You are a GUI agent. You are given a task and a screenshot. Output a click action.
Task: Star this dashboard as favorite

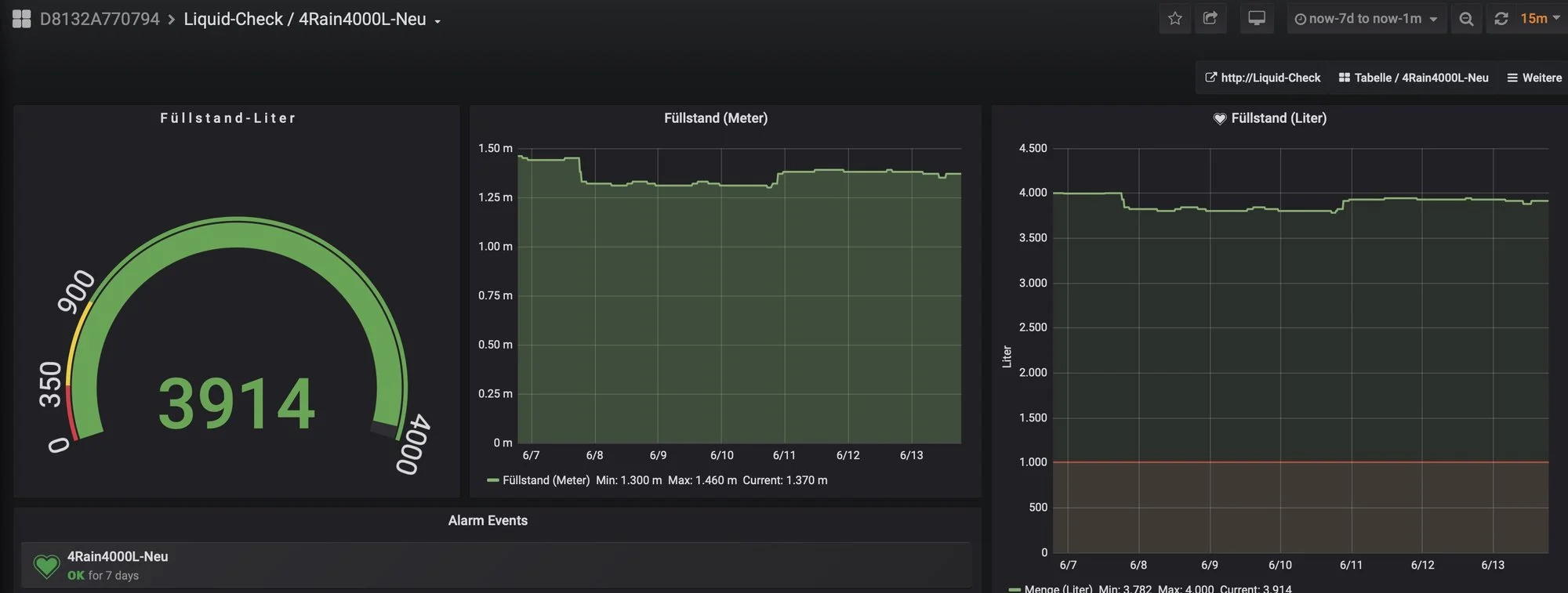tap(1174, 19)
